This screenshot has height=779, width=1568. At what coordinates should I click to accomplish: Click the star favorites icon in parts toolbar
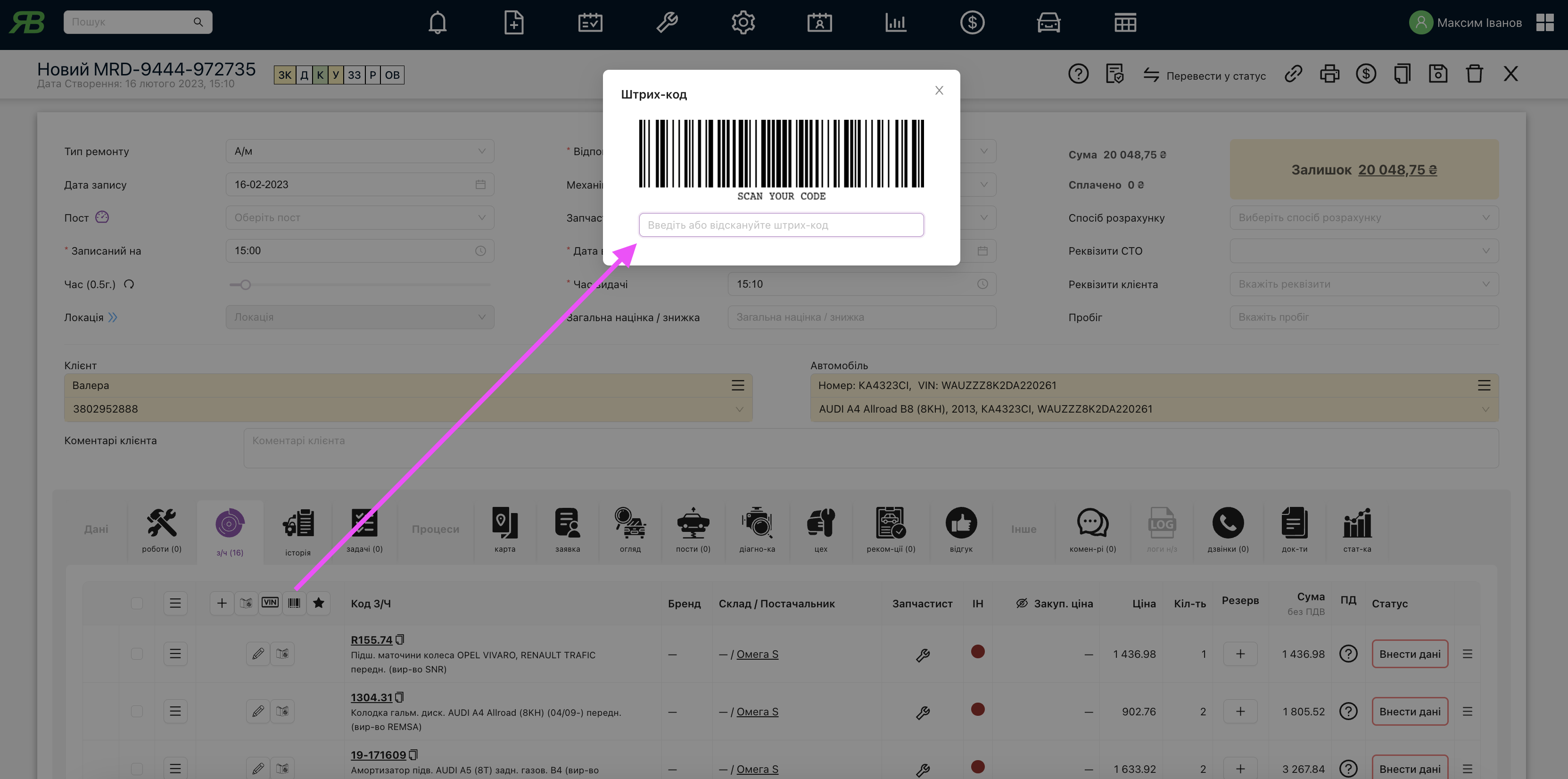(318, 603)
